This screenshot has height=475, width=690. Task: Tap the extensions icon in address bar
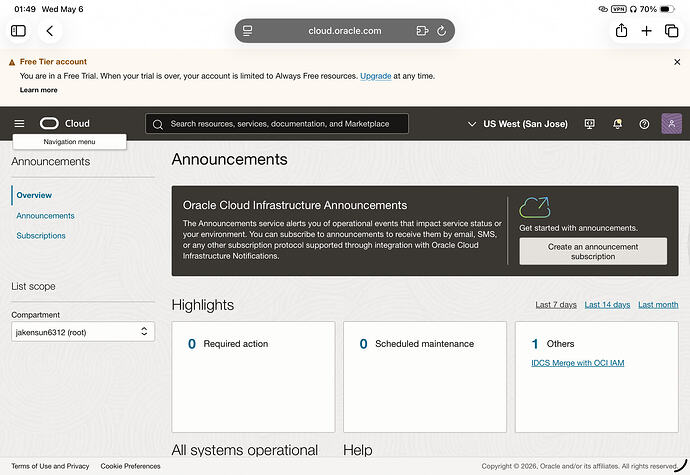(422, 31)
